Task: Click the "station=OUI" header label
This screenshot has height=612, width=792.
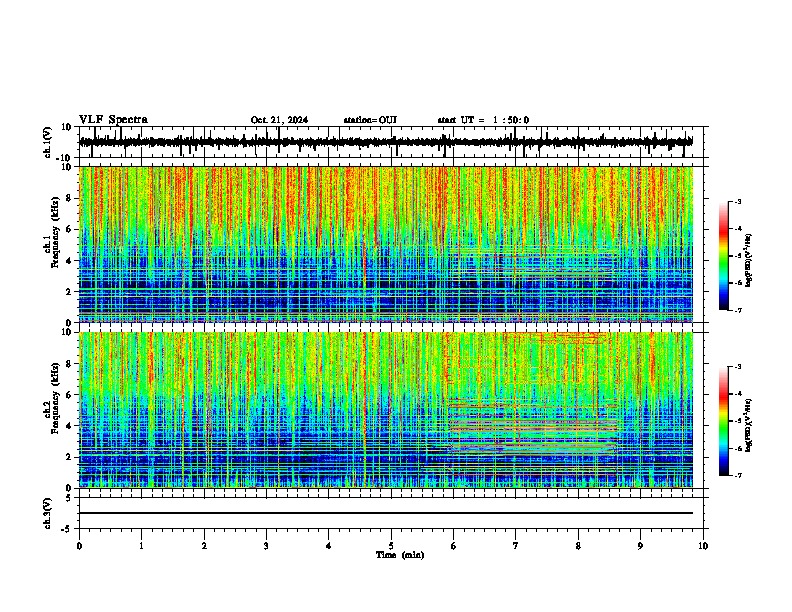Action: [370, 120]
